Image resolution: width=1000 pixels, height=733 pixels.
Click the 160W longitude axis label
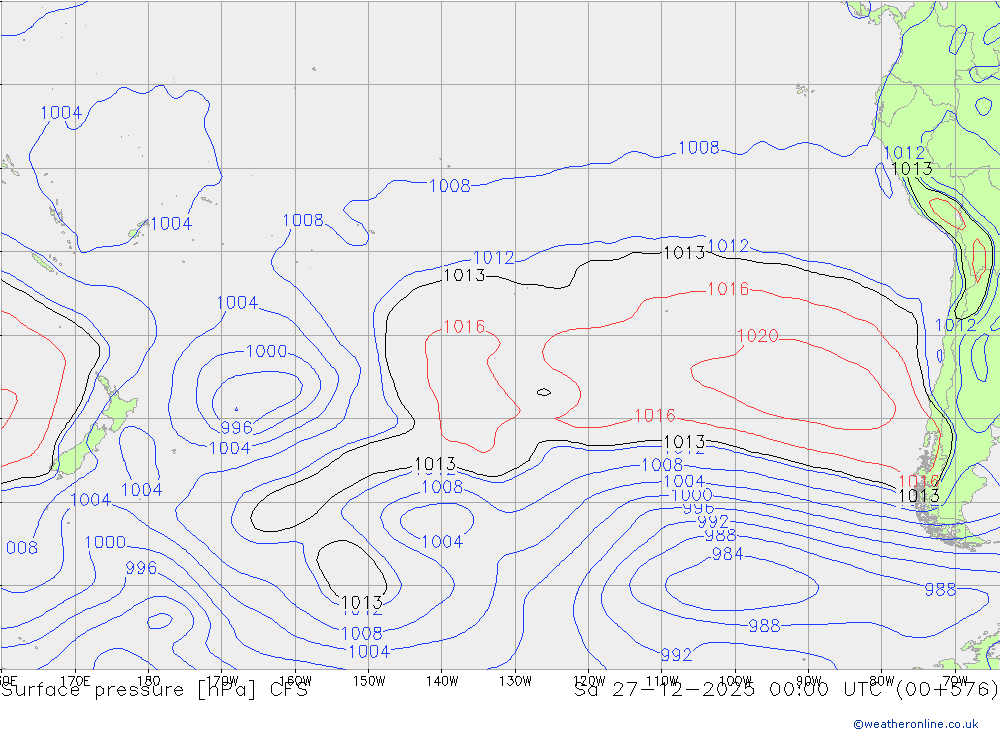pos(295,681)
